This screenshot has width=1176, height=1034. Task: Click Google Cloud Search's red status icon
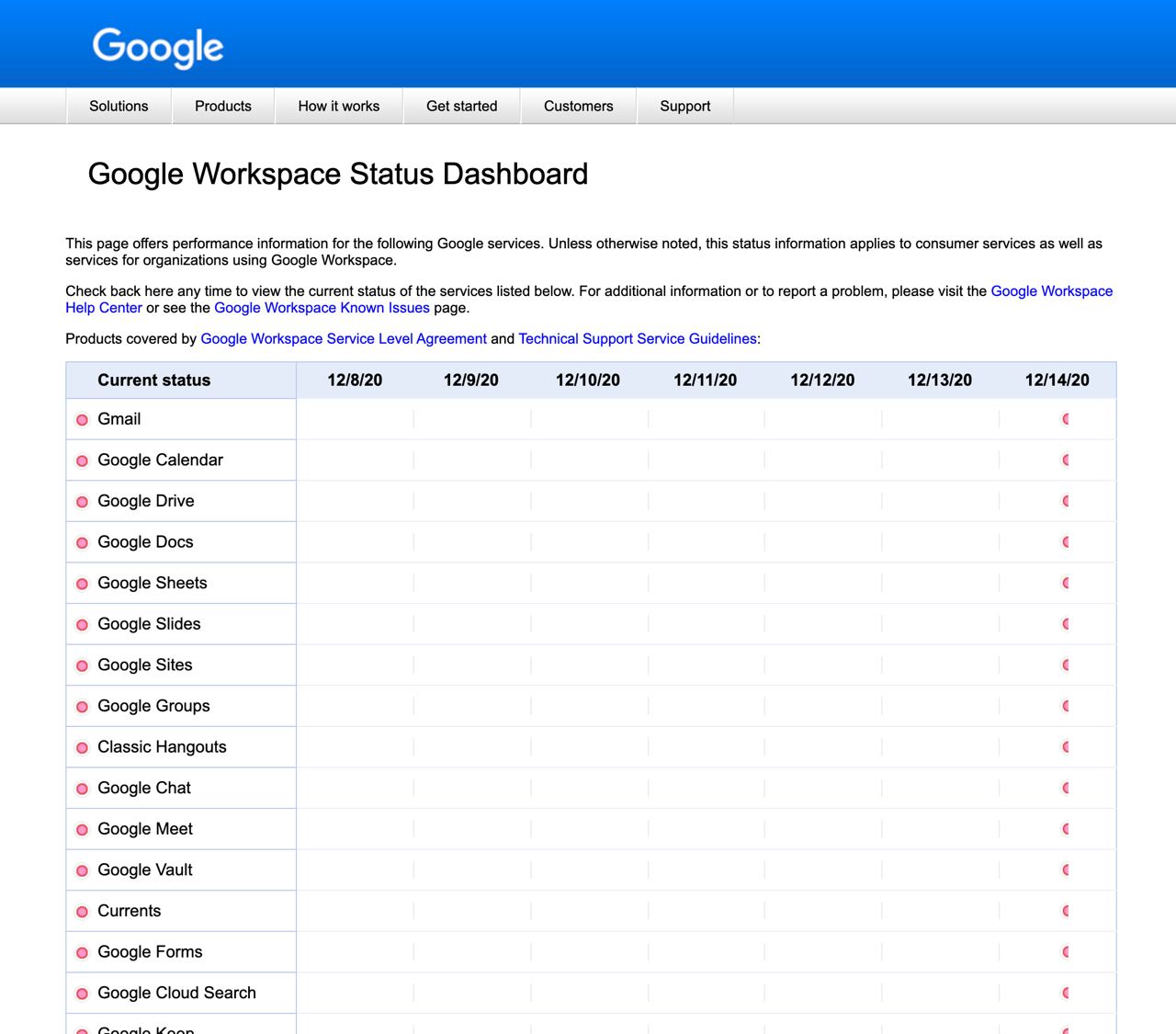[82, 994]
